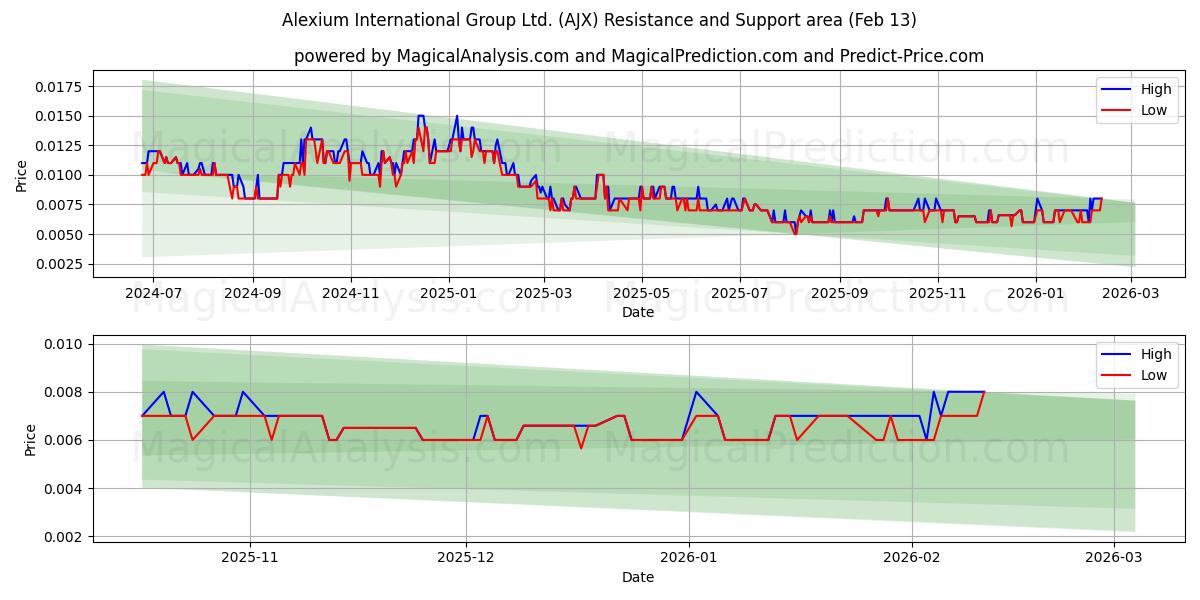1200x600 pixels.
Task: Click the '2026-01' tick in top chart
Action: 1035,294
